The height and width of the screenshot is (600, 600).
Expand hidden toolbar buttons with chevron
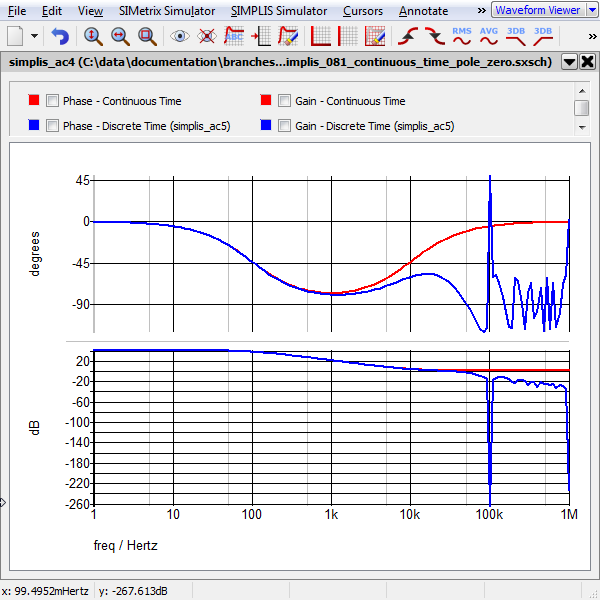592,36
